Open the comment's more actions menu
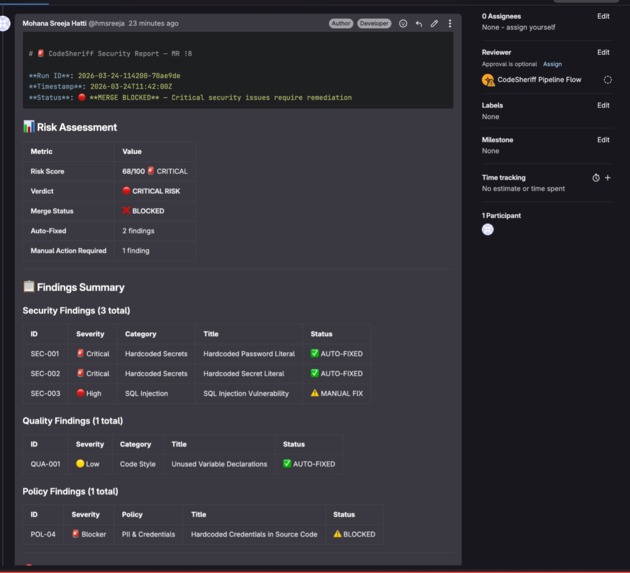 pos(450,24)
